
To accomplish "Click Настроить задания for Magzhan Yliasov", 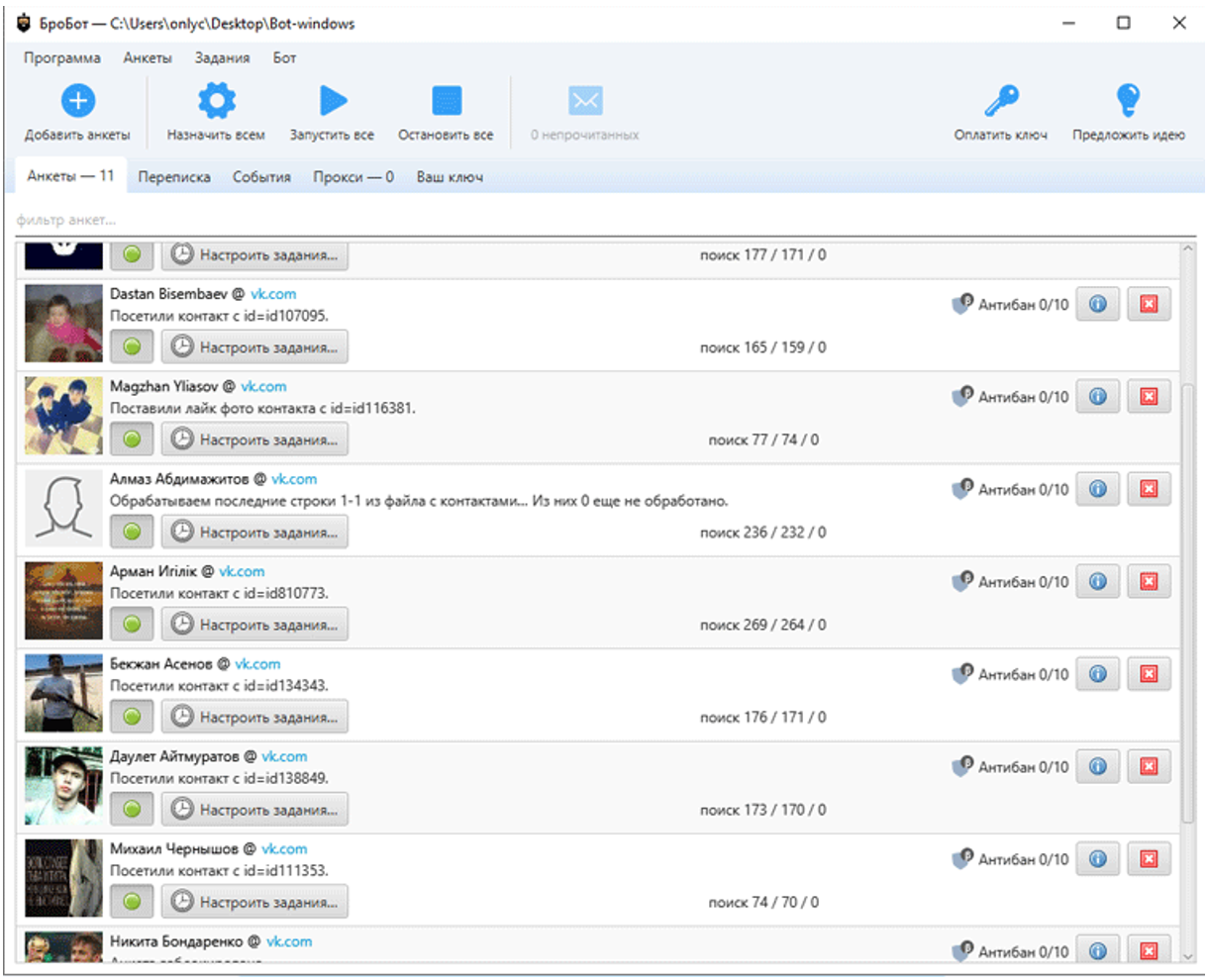I will (x=255, y=440).
